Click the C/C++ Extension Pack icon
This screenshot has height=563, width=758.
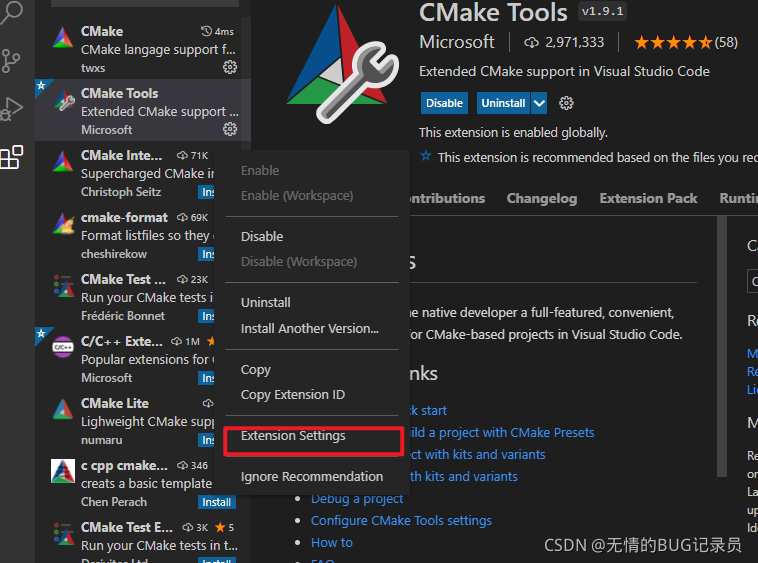(x=63, y=347)
